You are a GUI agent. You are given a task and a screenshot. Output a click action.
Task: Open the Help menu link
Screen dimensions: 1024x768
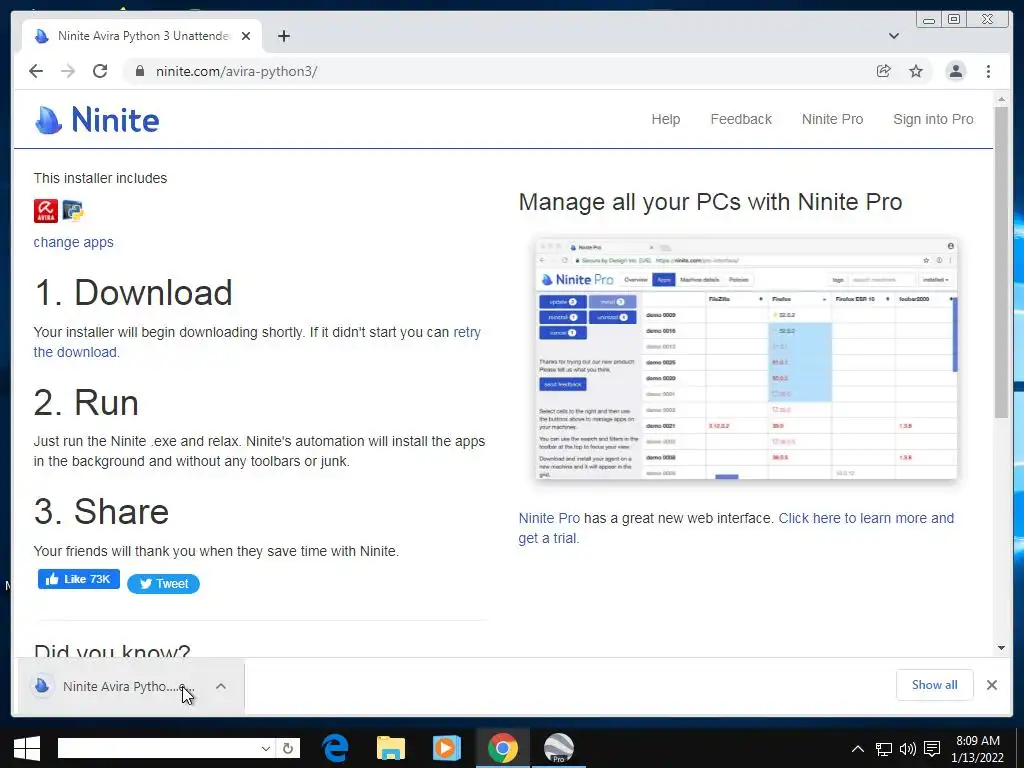(x=665, y=120)
